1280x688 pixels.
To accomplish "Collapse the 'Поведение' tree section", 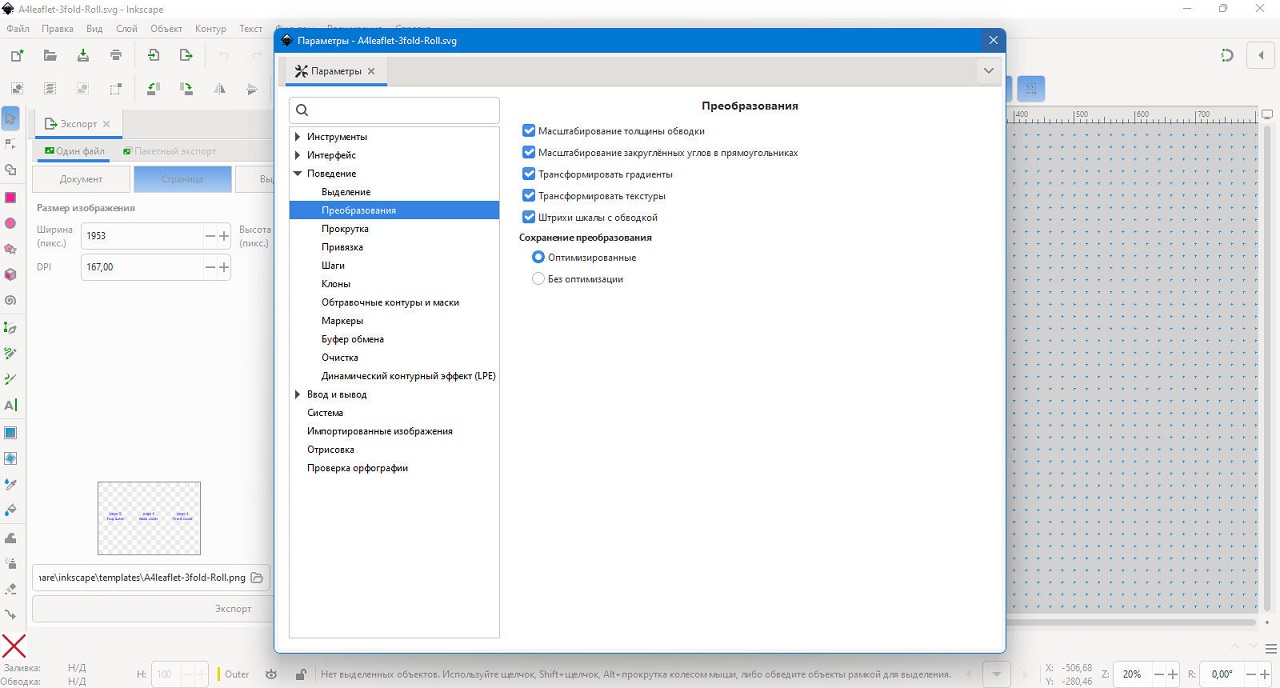I will pos(298,174).
